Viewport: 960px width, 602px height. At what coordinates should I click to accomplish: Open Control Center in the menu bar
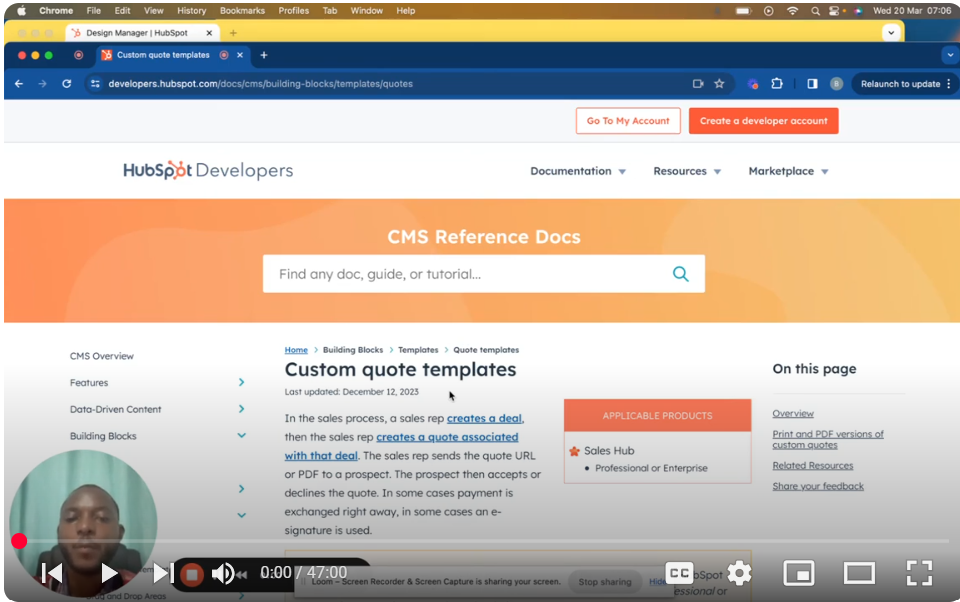pos(834,10)
